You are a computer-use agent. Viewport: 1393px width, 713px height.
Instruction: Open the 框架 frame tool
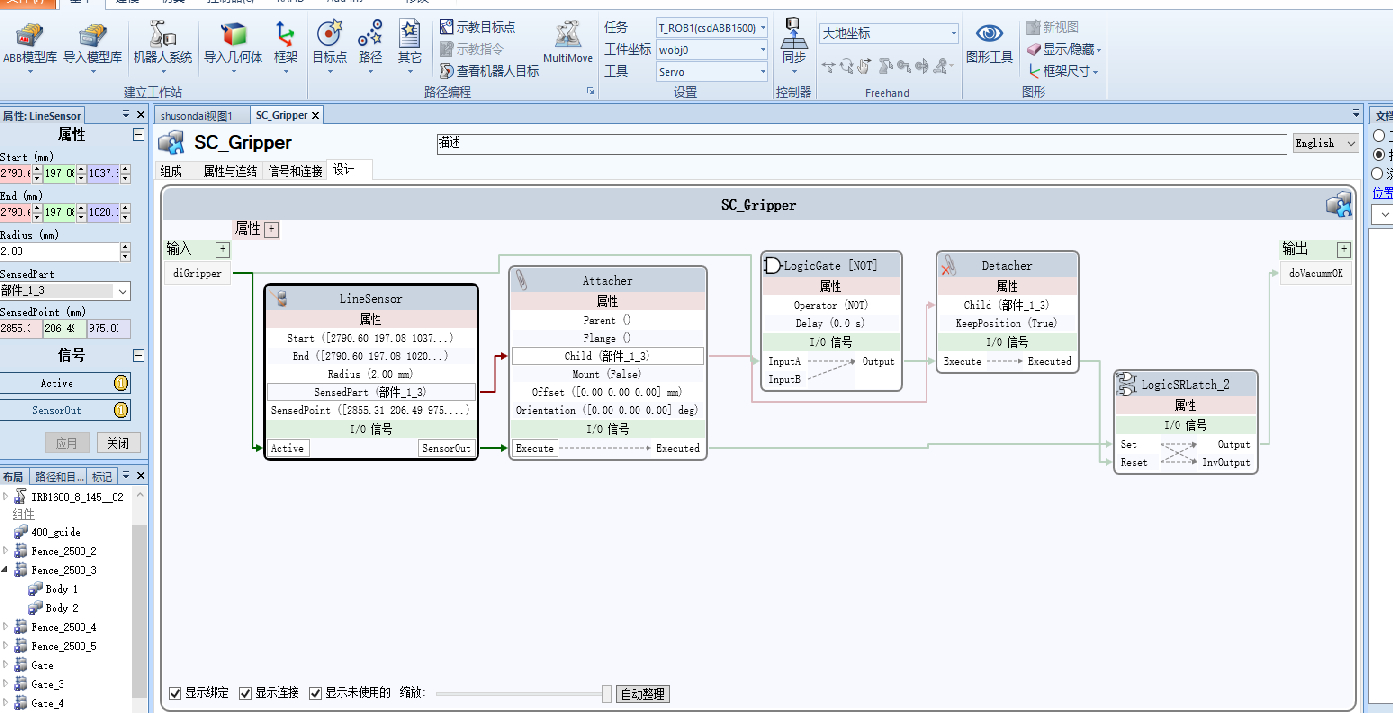click(286, 46)
